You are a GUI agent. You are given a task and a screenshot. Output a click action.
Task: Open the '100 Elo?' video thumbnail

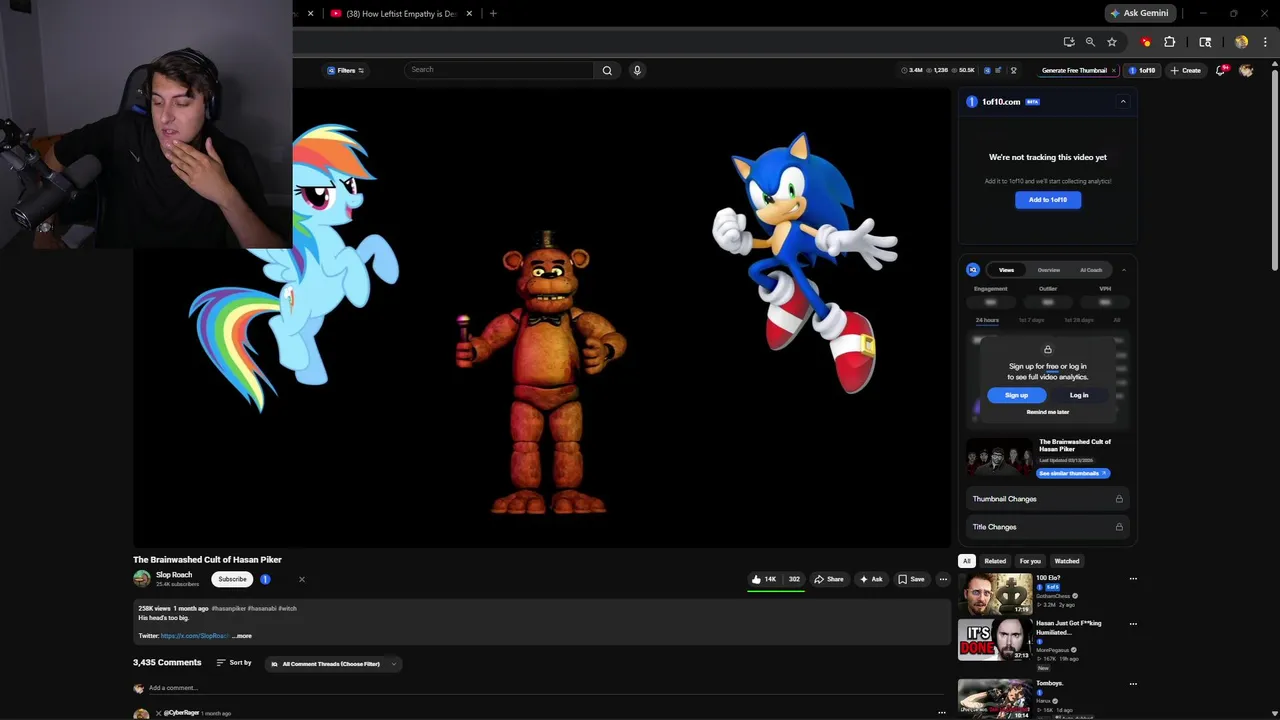coord(996,594)
